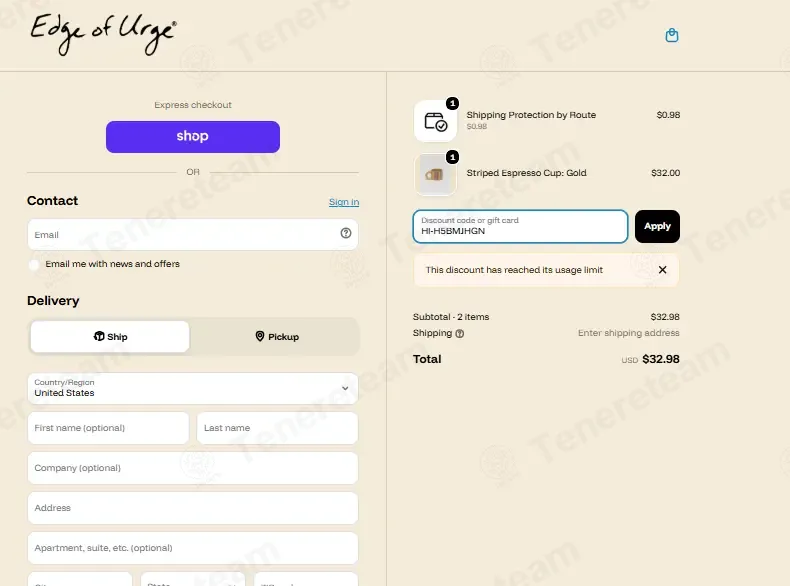Image resolution: width=790 pixels, height=586 pixels.
Task: Open the Striped Espresso Cup product thumbnail
Action: click(x=435, y=174)
